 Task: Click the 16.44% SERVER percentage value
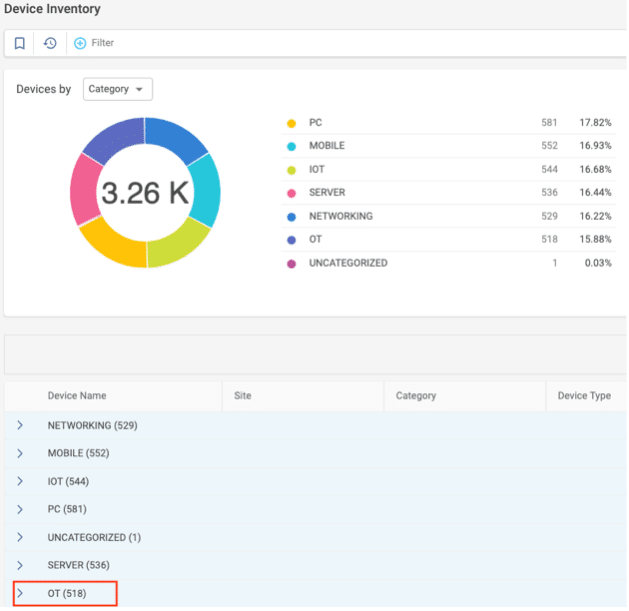click(595, 193)
